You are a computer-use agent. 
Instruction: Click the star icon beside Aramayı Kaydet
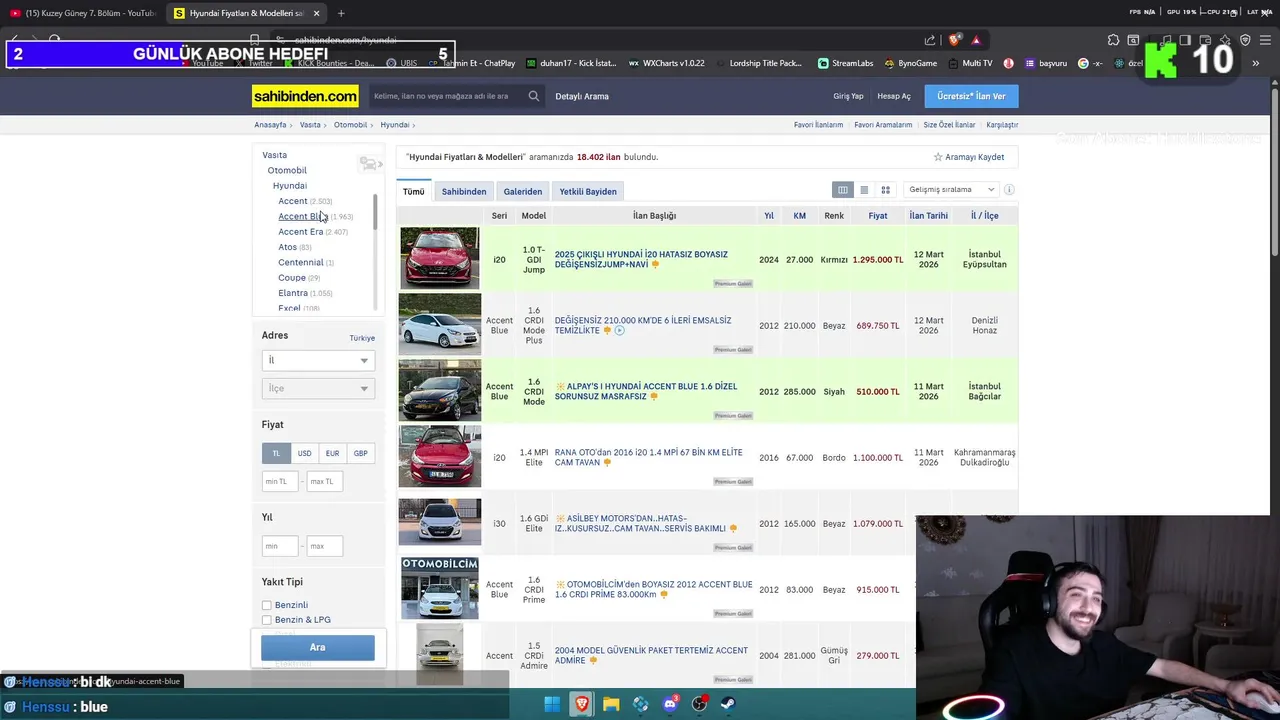[x=938, y=157]
